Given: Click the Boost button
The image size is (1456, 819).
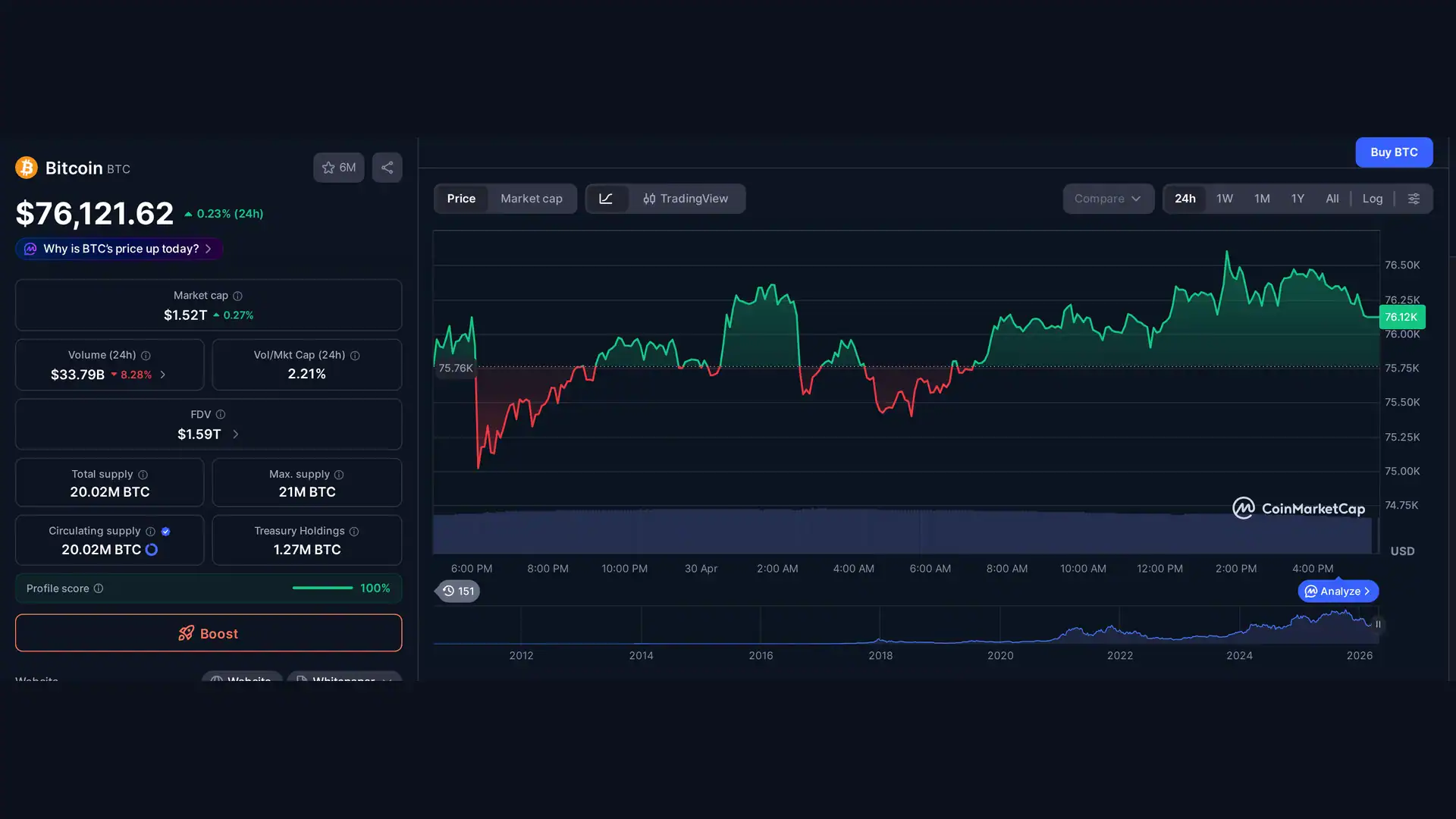Looking at the screenshot, I should point(209,633).
